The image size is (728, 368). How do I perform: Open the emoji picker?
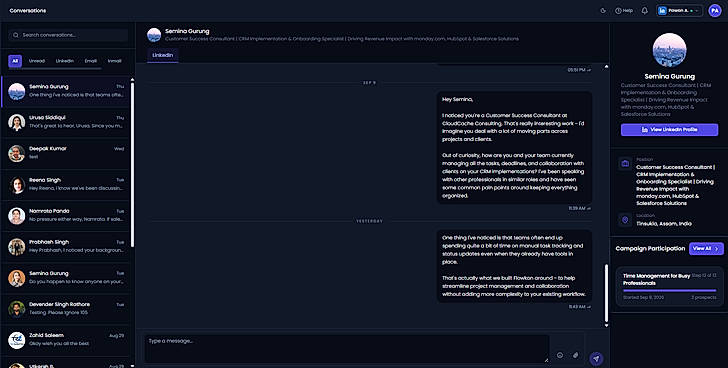pyautogui.click(x=560, y=355)
